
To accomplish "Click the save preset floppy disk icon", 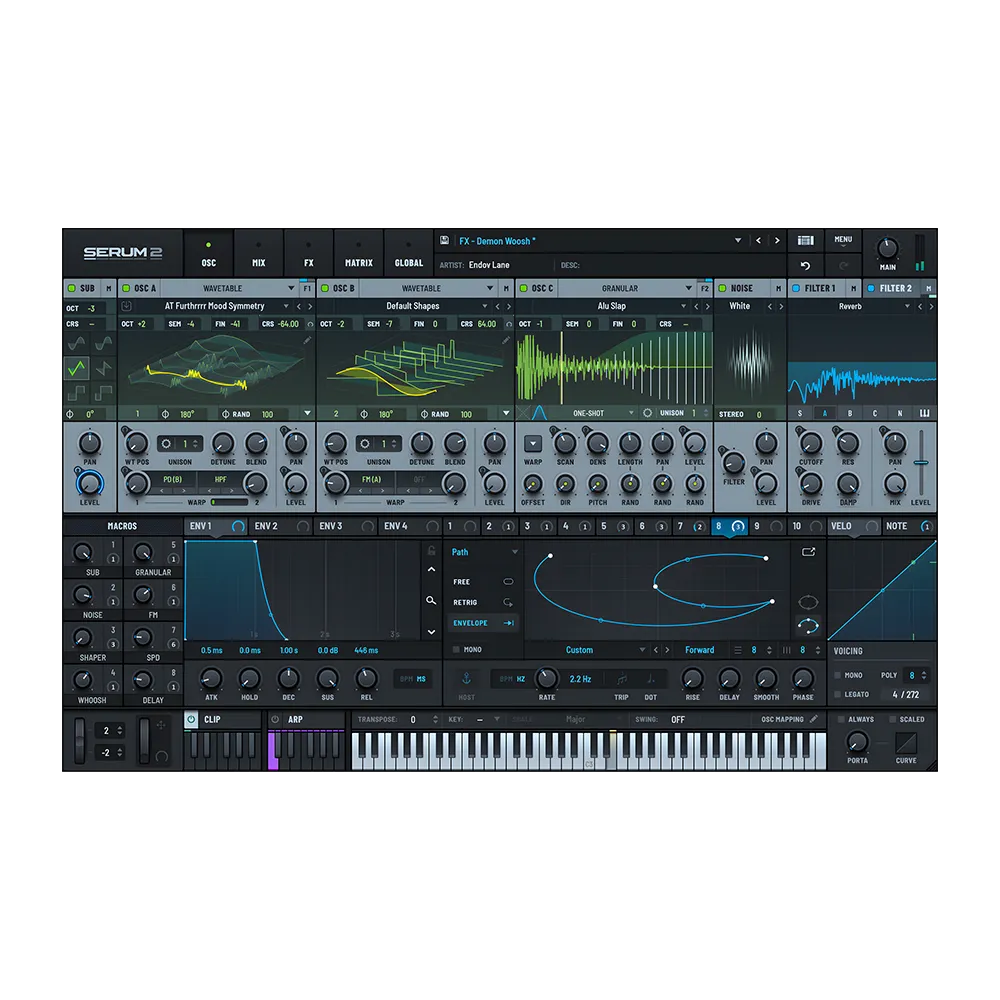I will [445, 240].
